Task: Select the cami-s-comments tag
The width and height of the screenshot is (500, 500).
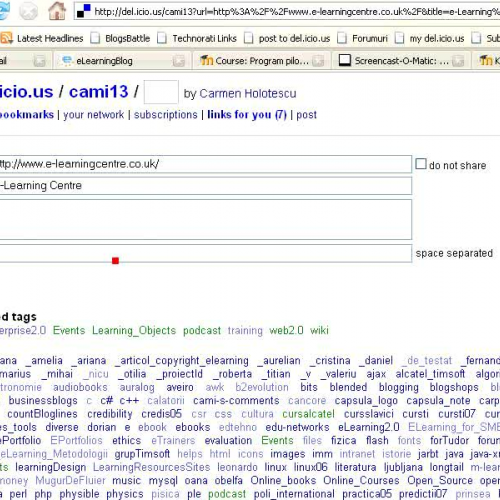Action: coord(236,400)
